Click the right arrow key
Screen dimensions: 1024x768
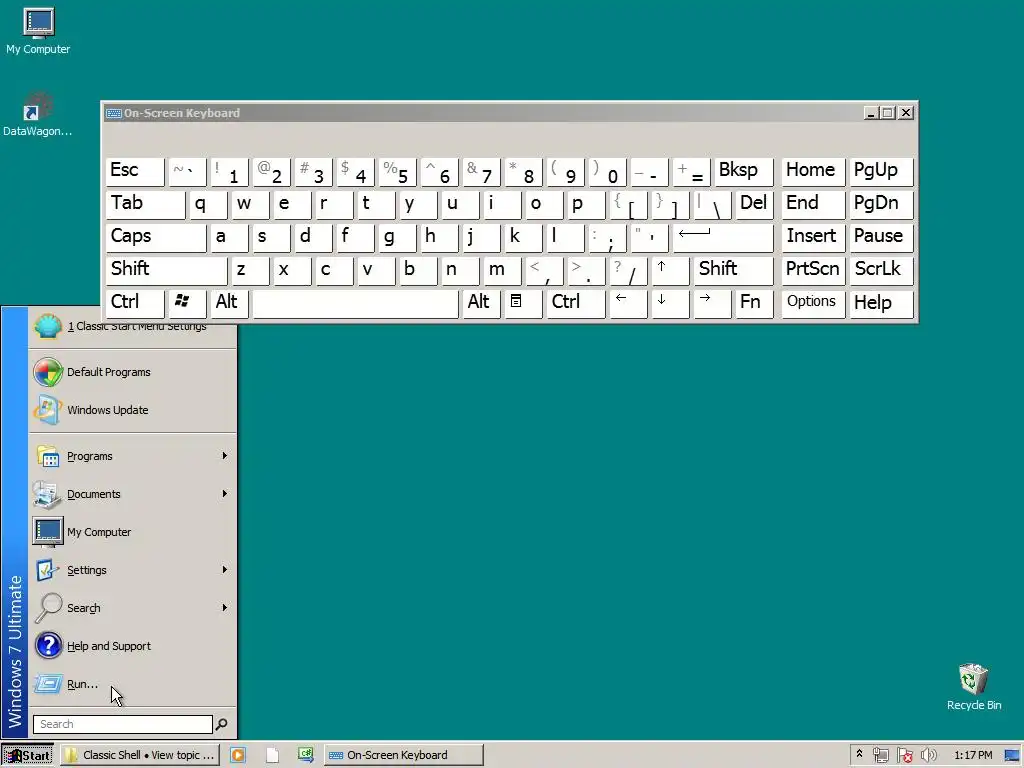click(712, 303)
